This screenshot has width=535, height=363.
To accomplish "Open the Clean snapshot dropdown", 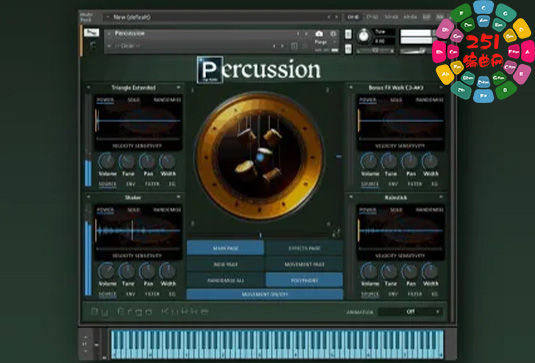I will 109,46.
